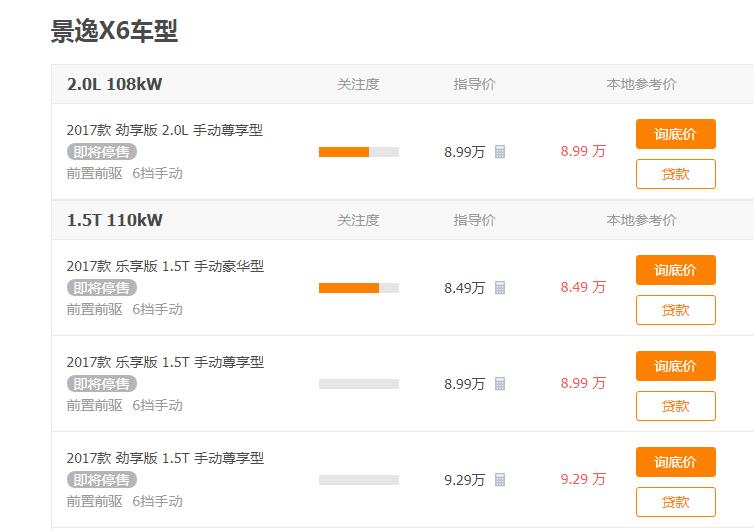Click 贷款 for 劲享版 2.0L 手动尊享型

tap(676, 174)
